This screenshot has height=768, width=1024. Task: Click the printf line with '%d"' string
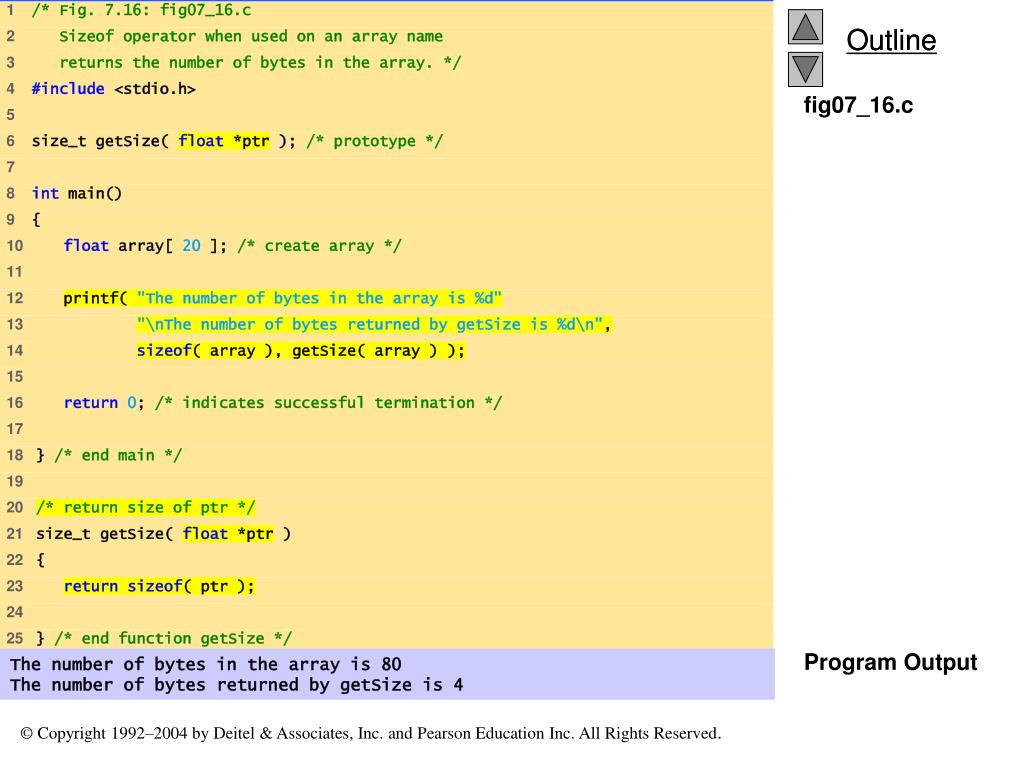click(282, 298)
